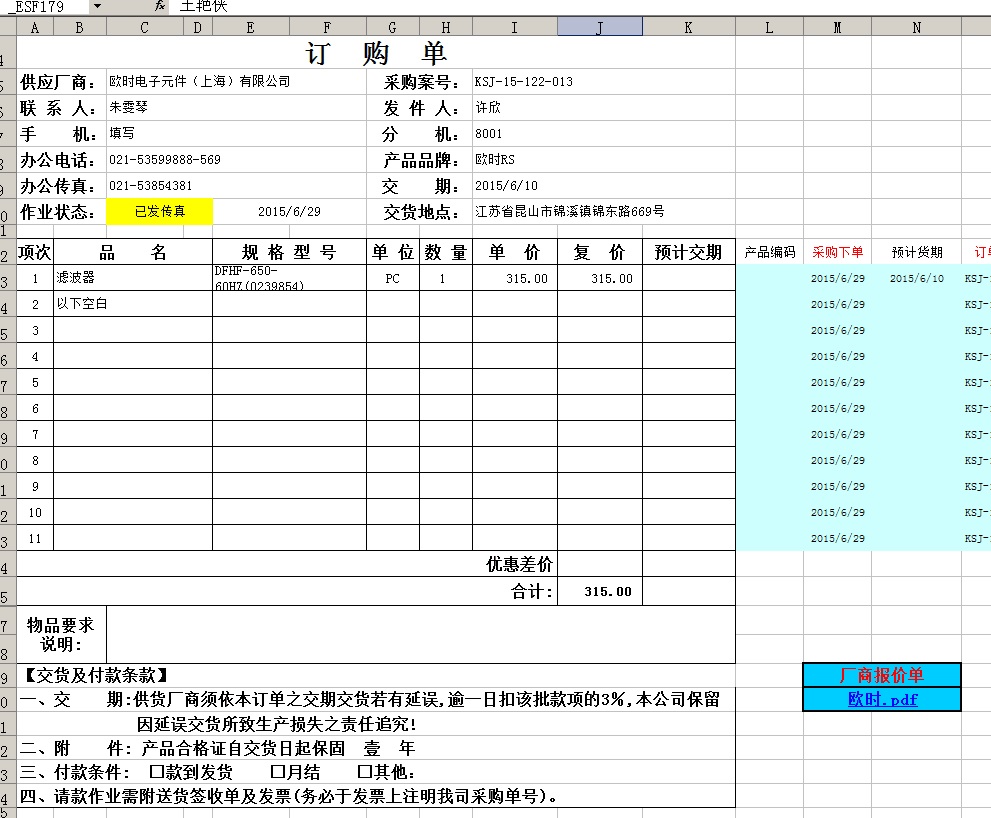This screenshot has height=818, width=991.
Task: Check the 款到发货 payment checkbox
Action: [x=155, y=773]
